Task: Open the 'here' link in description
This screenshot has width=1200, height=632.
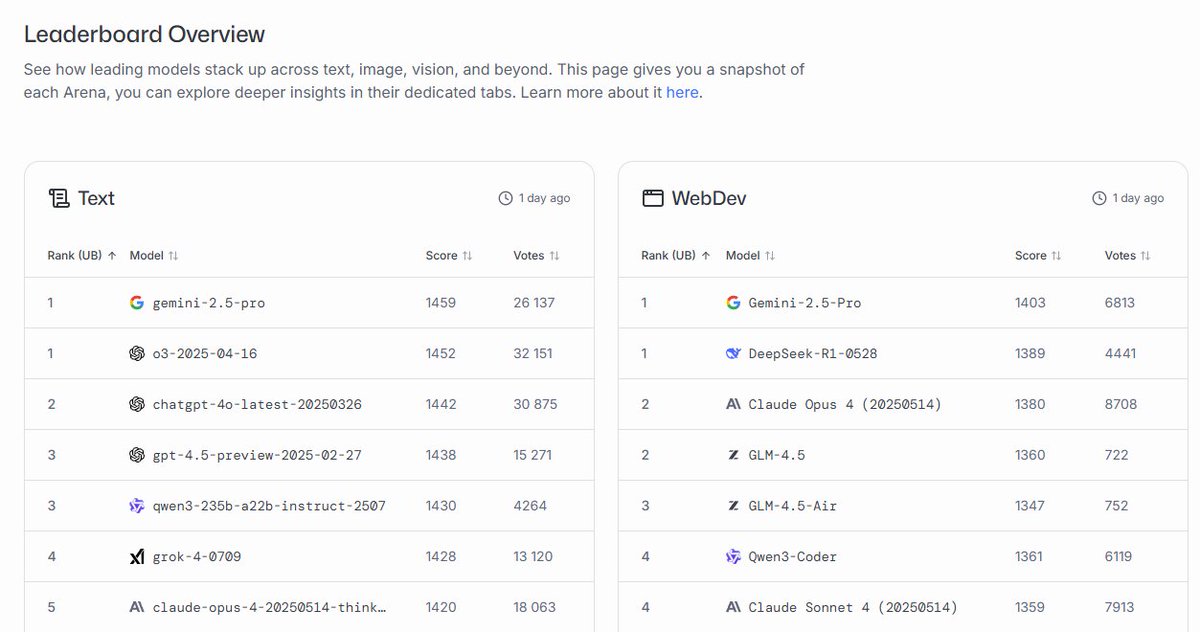Action: [682, 93]
